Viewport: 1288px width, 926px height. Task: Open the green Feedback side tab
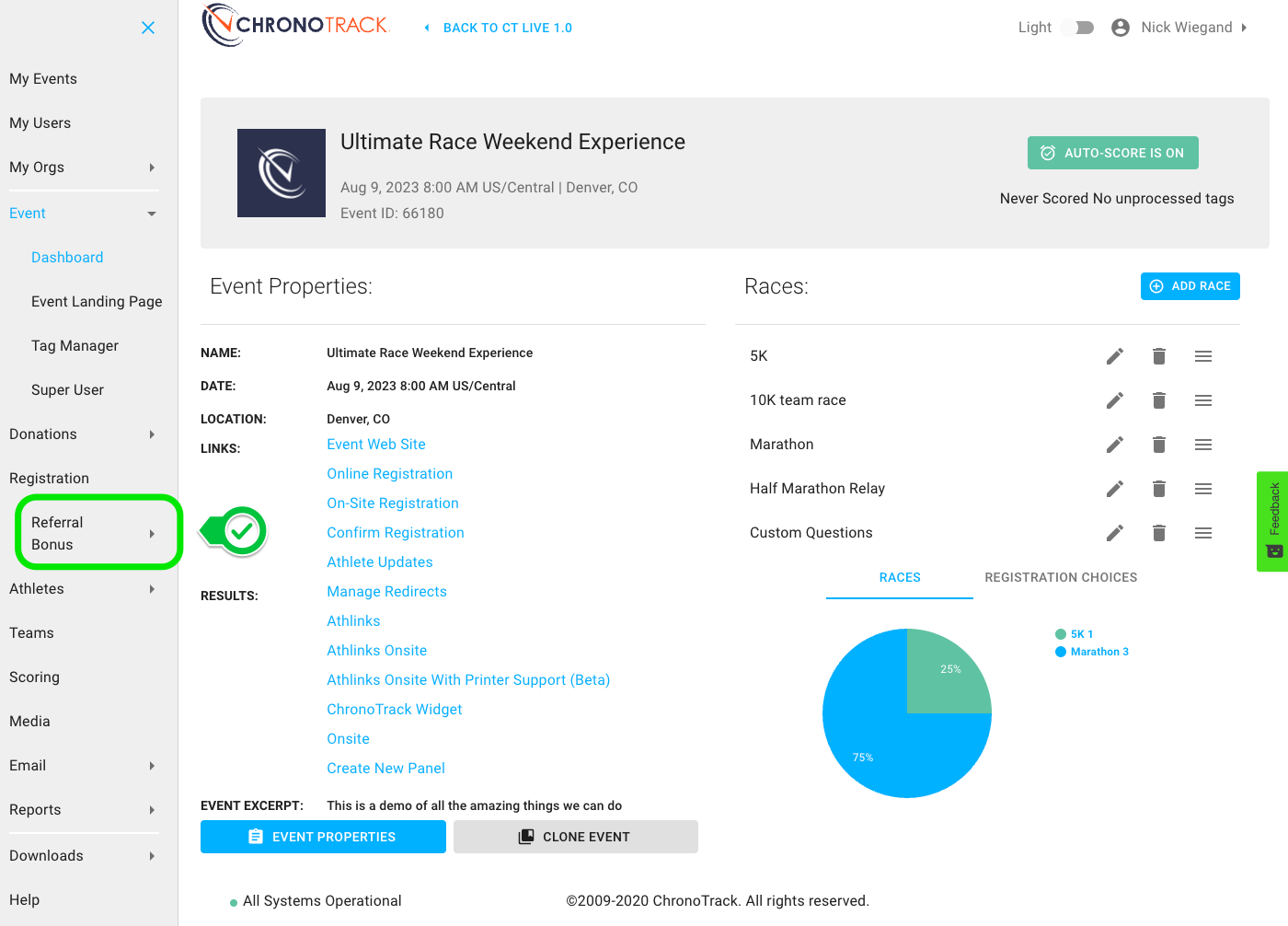(x=1272, y=521)
